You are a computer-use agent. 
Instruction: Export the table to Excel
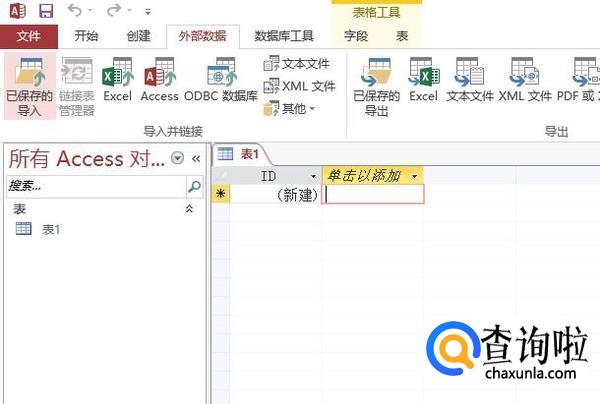pos(424,80)
